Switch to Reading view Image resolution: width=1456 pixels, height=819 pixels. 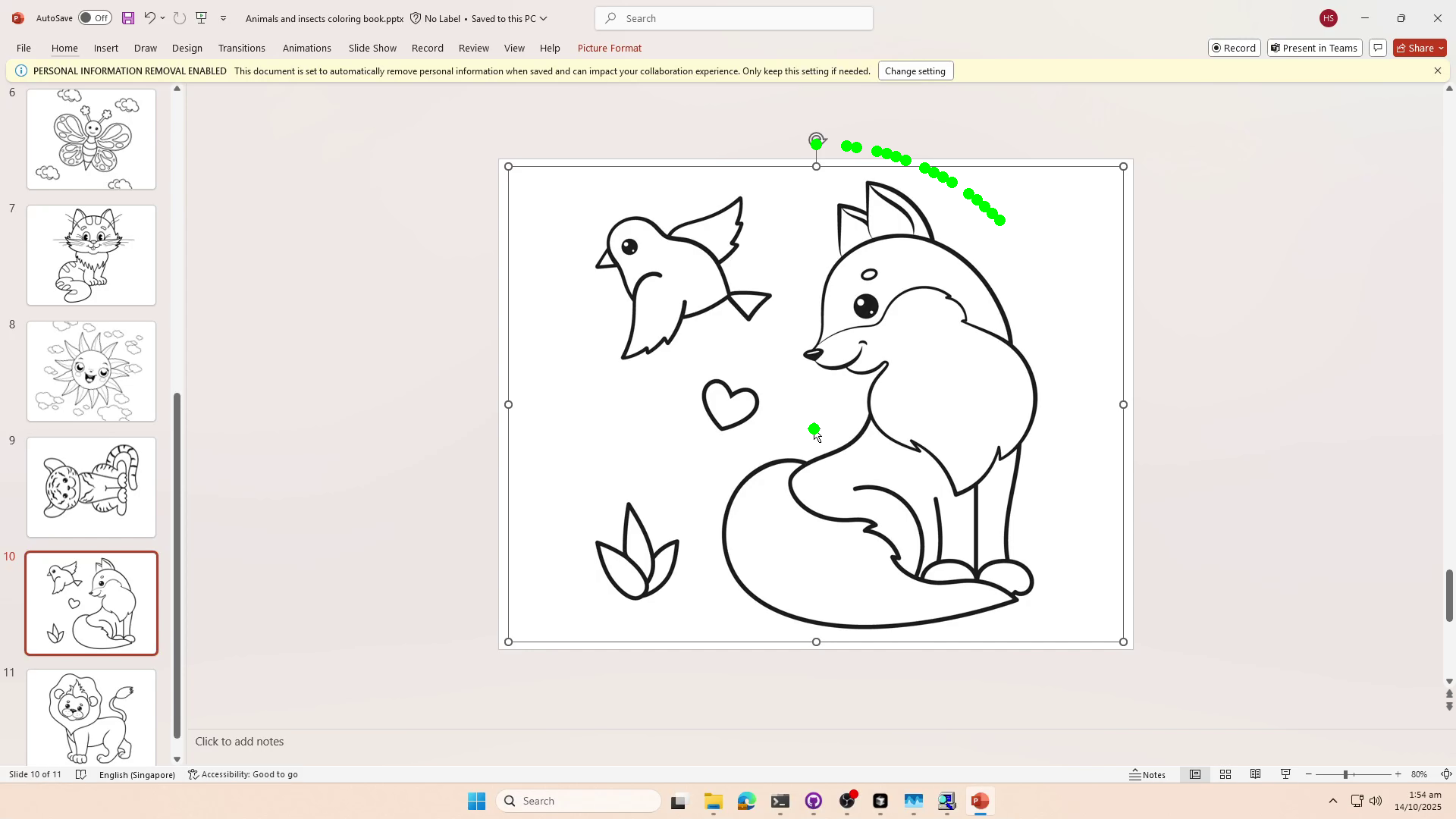(1255, 774)
